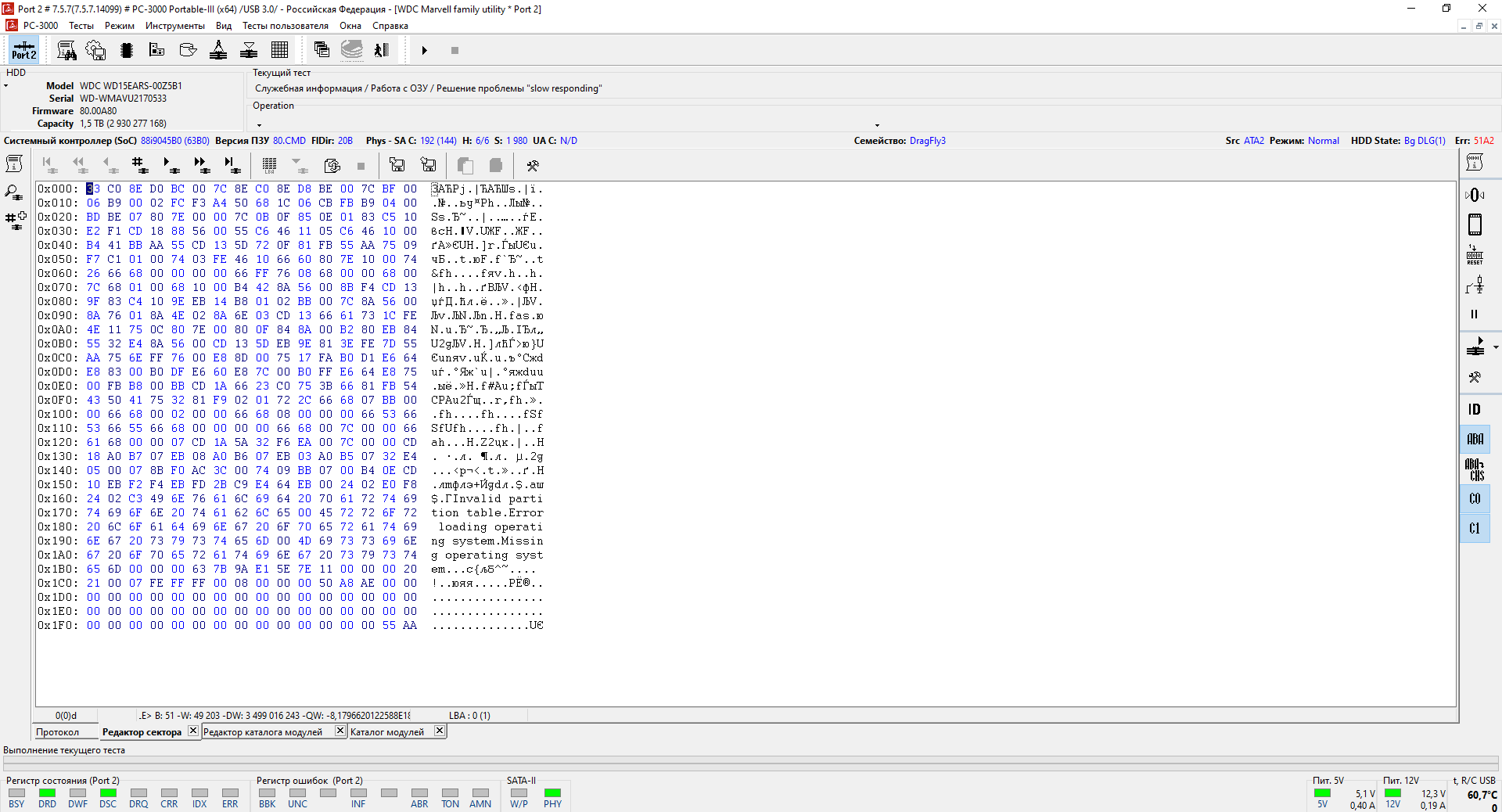Click the Port 2 toolbar button

[23, 50]
